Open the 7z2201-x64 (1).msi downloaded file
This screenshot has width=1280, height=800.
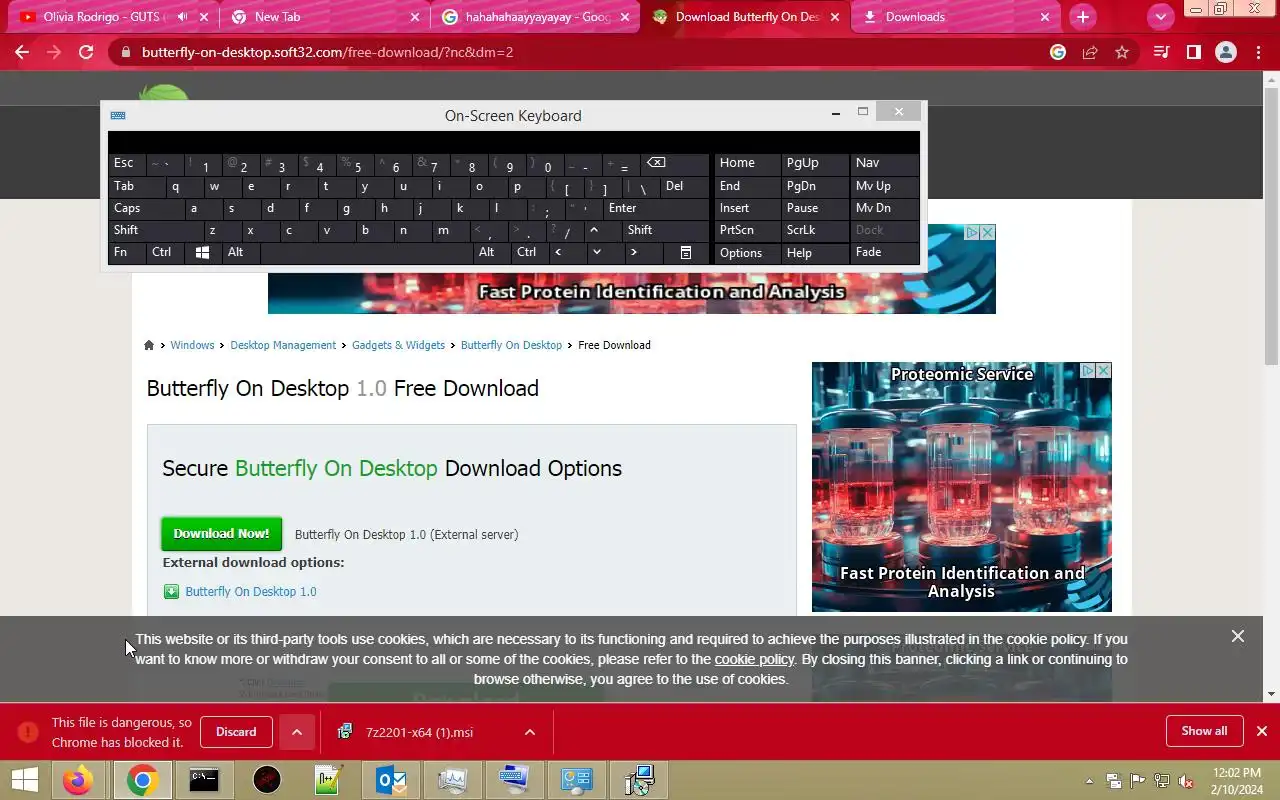pyautogui.click(x=420, y=732)
